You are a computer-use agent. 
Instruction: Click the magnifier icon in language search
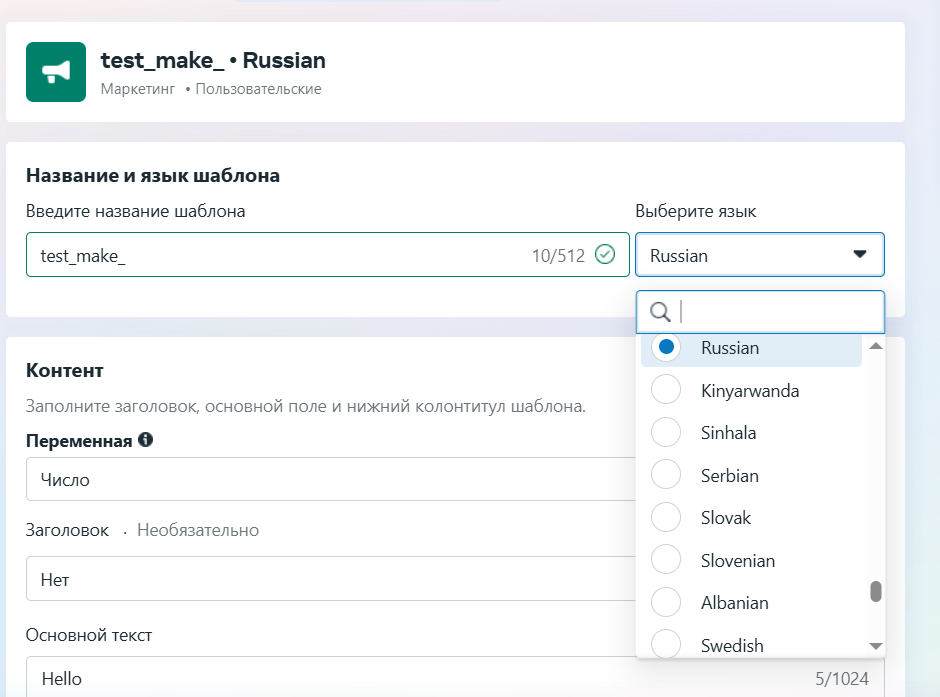click(660, 312)
